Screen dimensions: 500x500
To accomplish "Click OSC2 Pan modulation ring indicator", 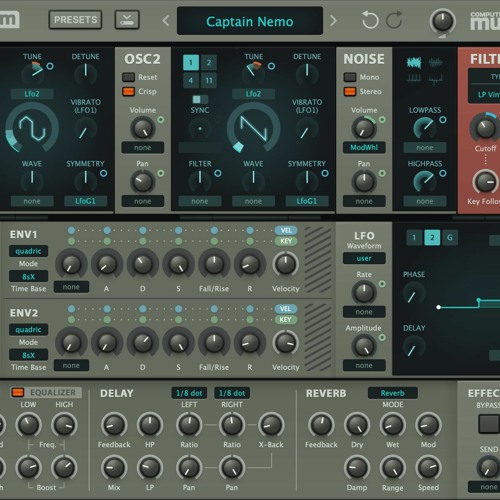I will 161,173.
